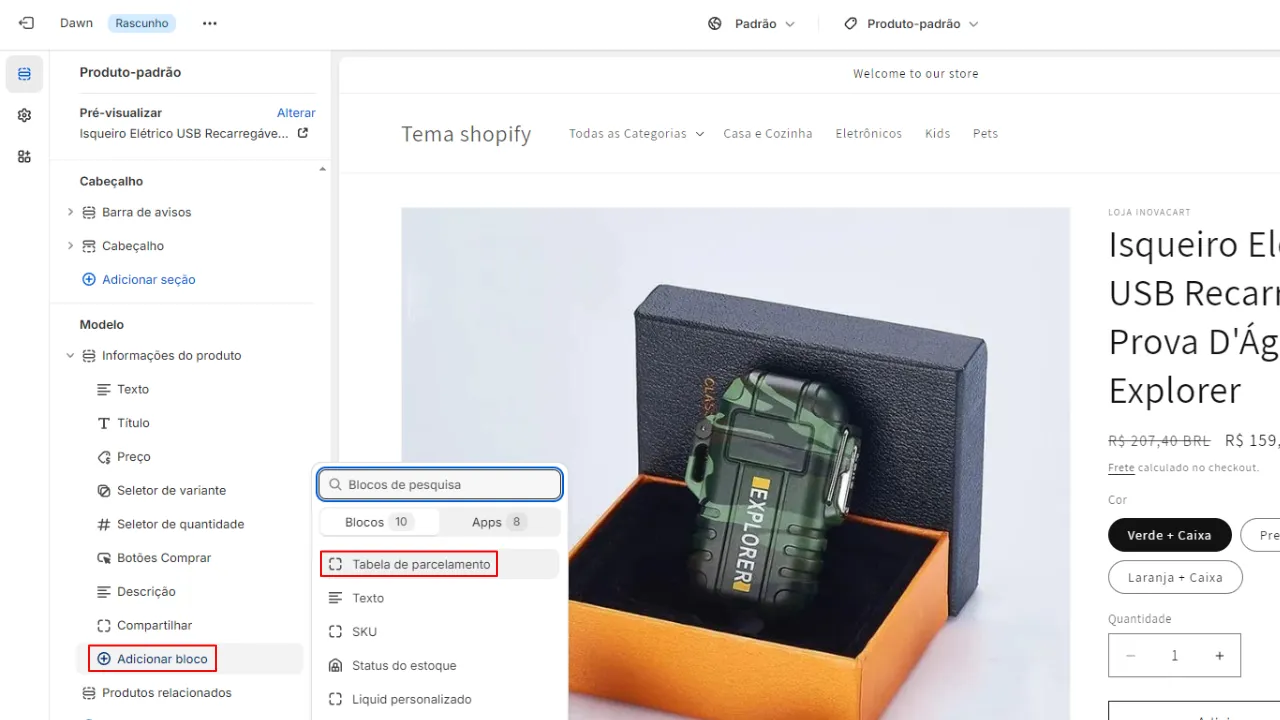
Task: Open preview product external link icon
Action: point(303,133)
